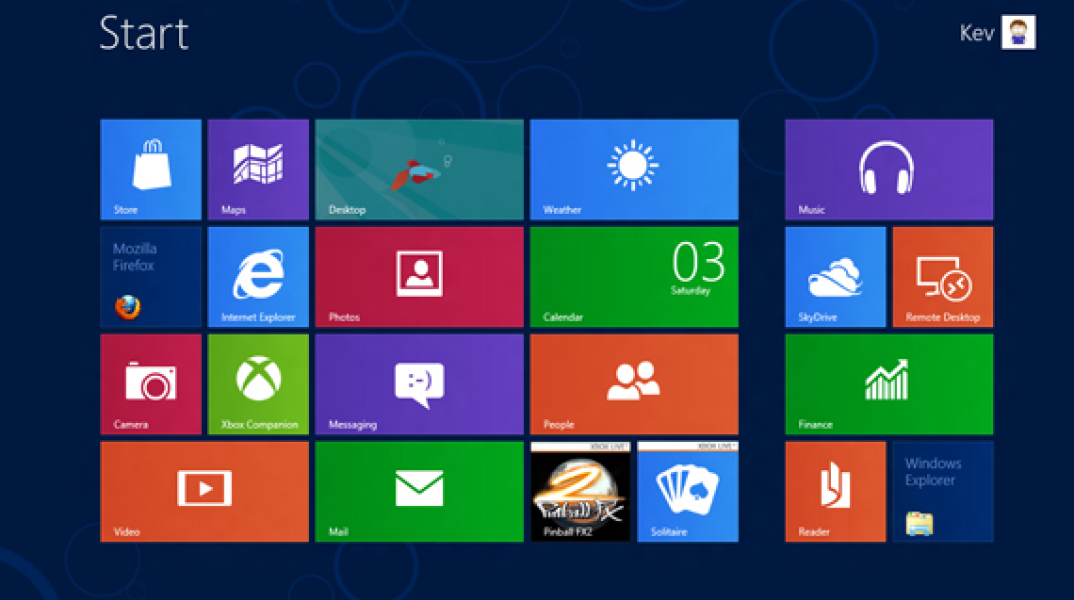The image size is (1074, 600).
Task: Launch the Mail app tile
Action: (x=419, y=491)
